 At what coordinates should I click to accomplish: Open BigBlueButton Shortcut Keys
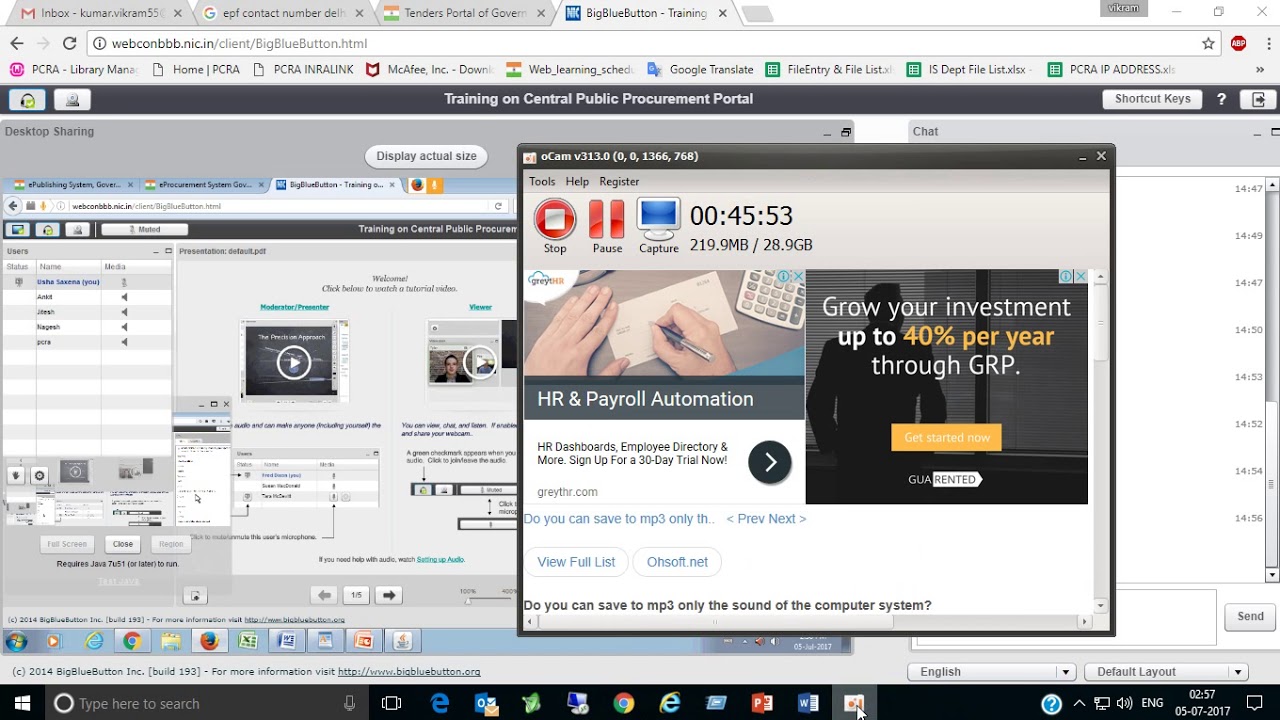click(1152, 99)
